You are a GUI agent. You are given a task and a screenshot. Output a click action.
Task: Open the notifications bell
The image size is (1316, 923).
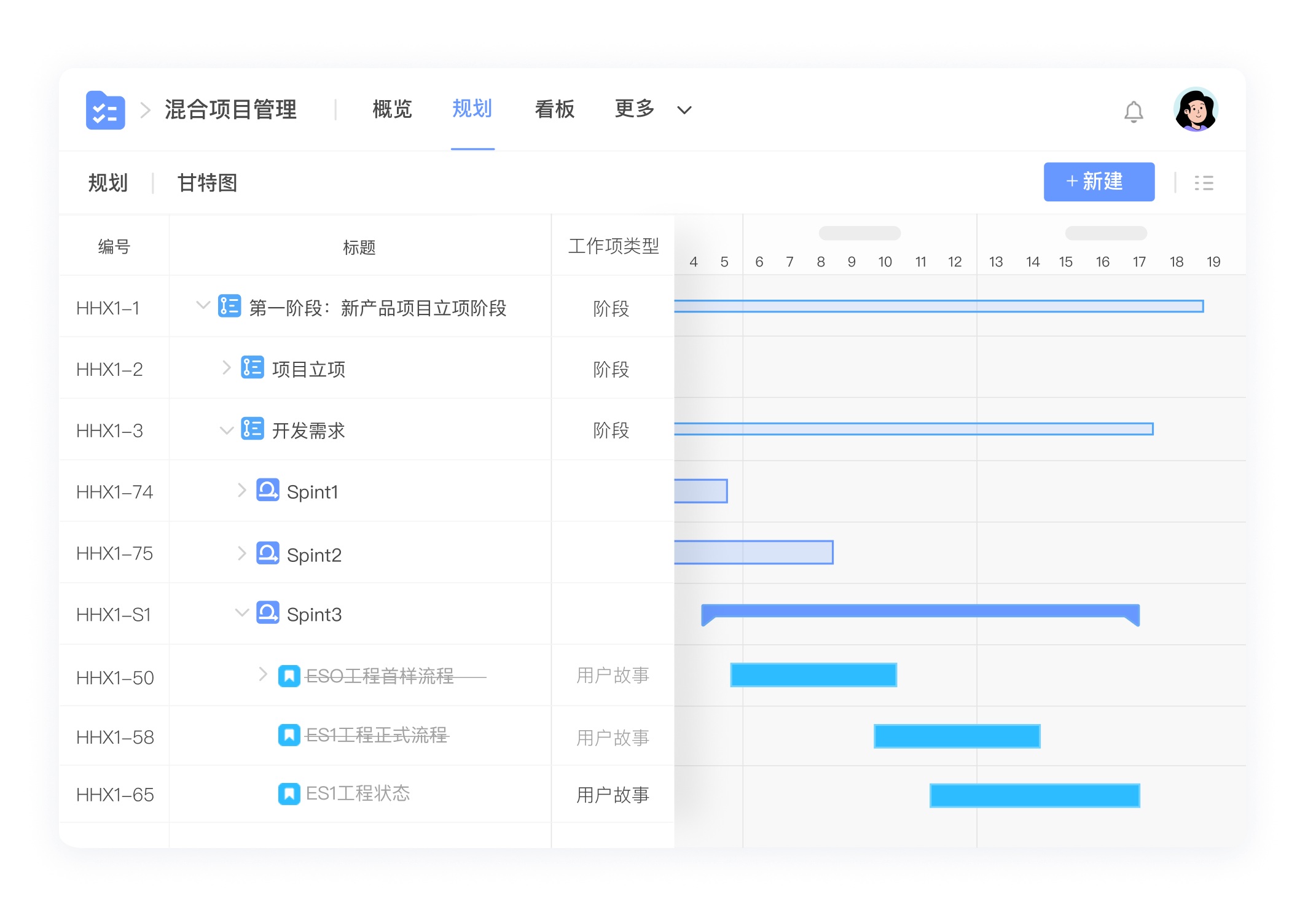coord(1134,111)
